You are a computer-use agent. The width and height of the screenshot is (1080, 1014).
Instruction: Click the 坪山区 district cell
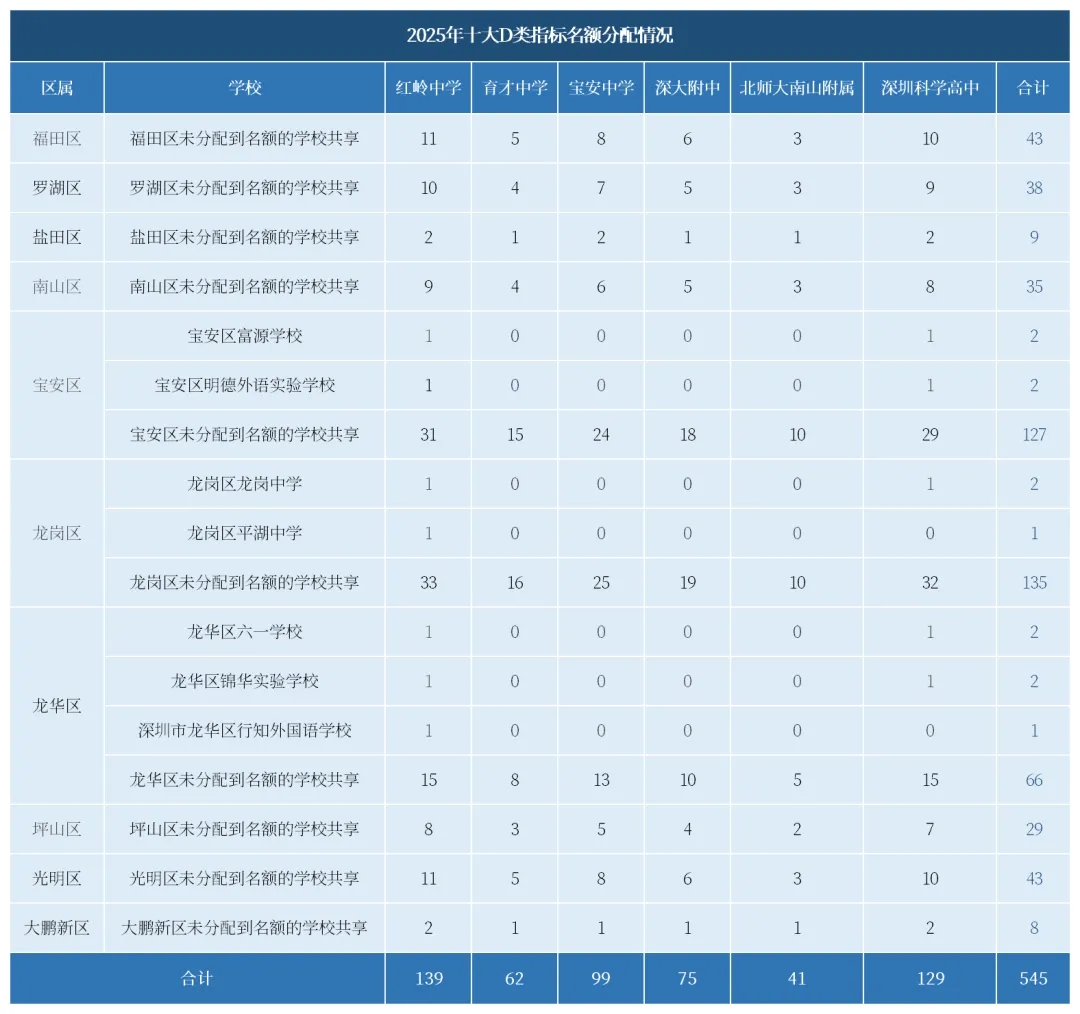(x=57, y=829)
